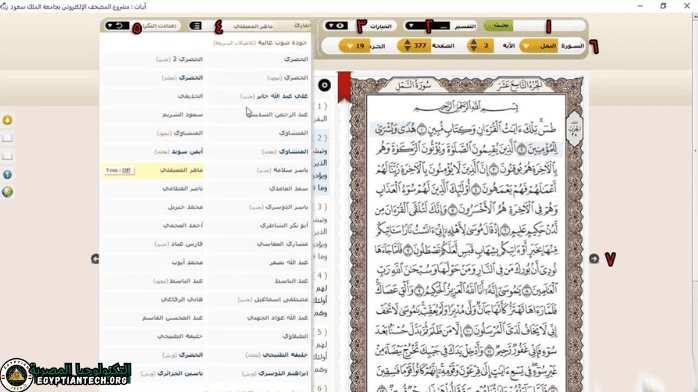Click the red bookmark ribbon on the page
Image resolution: width=698 pixels, height=392 pixels.
click(x=345, y=87)
